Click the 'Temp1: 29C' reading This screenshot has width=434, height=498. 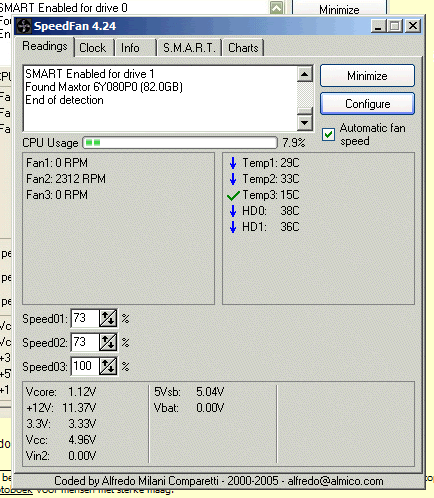271,163
